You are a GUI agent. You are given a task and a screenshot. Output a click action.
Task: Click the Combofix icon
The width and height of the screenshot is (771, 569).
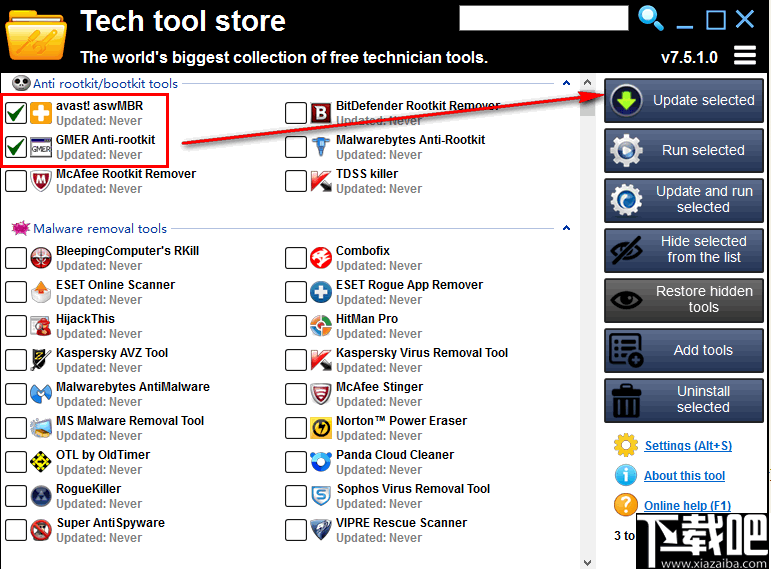[x=321, y=258]
